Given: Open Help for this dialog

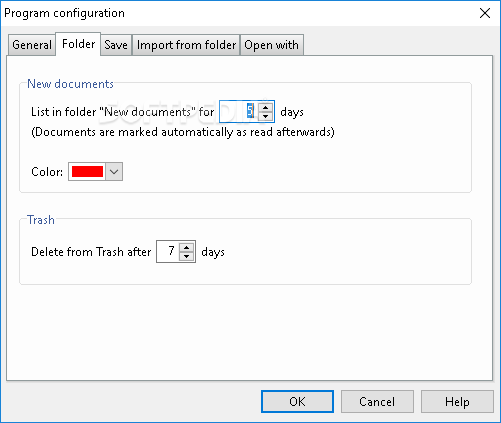Looking at the screenshot, I should 457,401.
